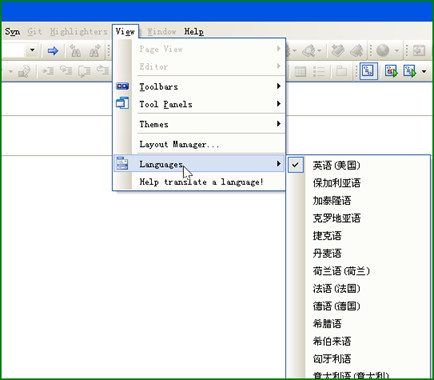Open the dropdown arrow after the magnifier icon

point(319,51)
